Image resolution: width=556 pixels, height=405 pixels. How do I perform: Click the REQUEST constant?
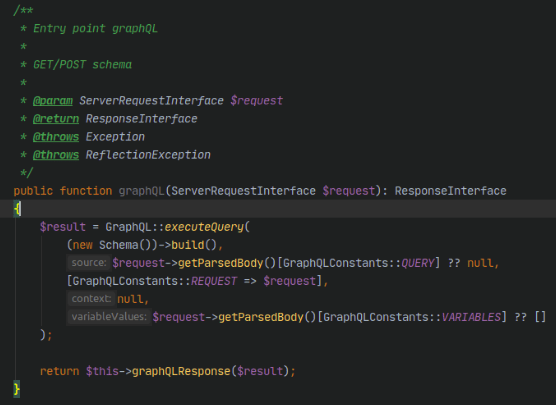214,281
